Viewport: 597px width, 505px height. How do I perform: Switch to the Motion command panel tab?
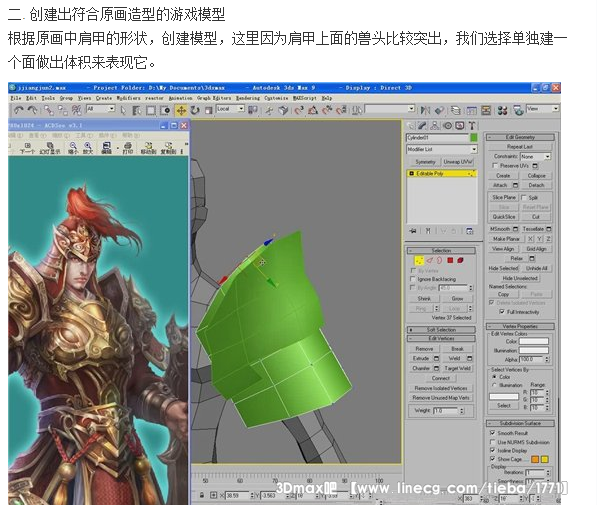[x=447, y=125]
